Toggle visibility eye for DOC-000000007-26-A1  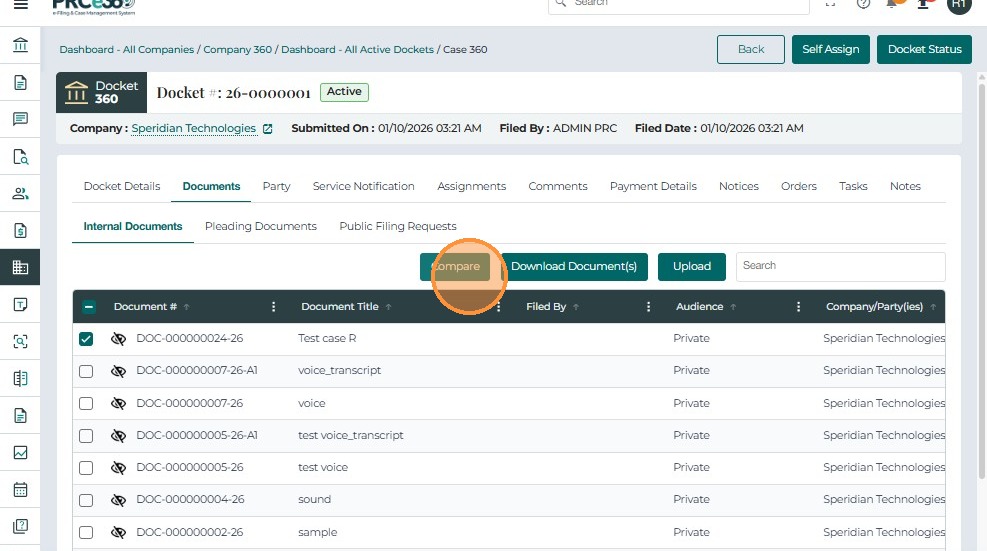point(118,371)
